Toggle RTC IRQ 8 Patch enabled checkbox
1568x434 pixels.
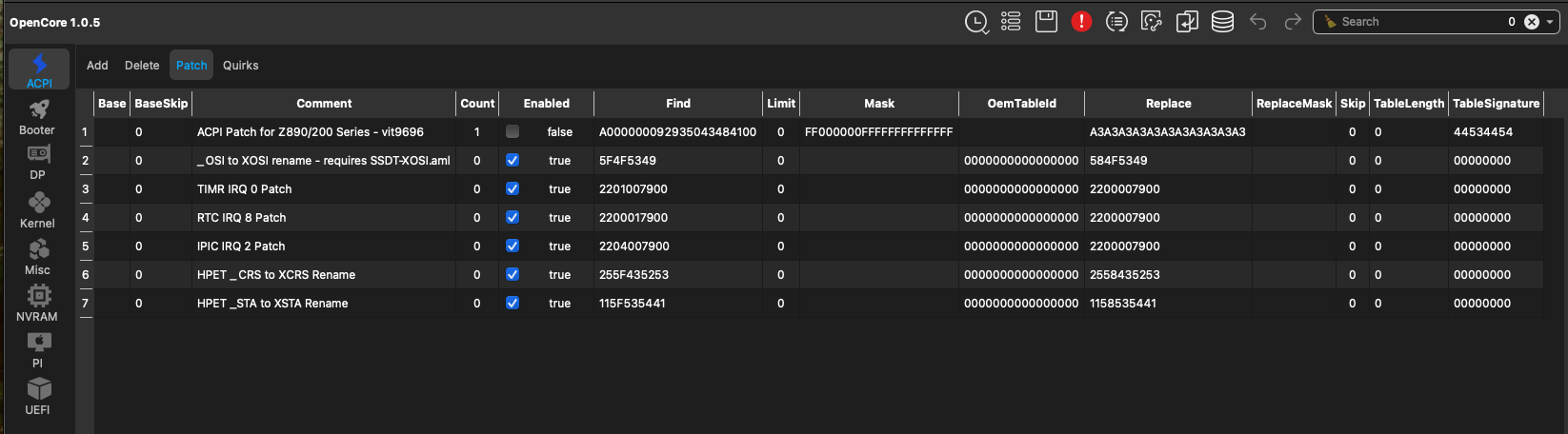coord(513,217)
